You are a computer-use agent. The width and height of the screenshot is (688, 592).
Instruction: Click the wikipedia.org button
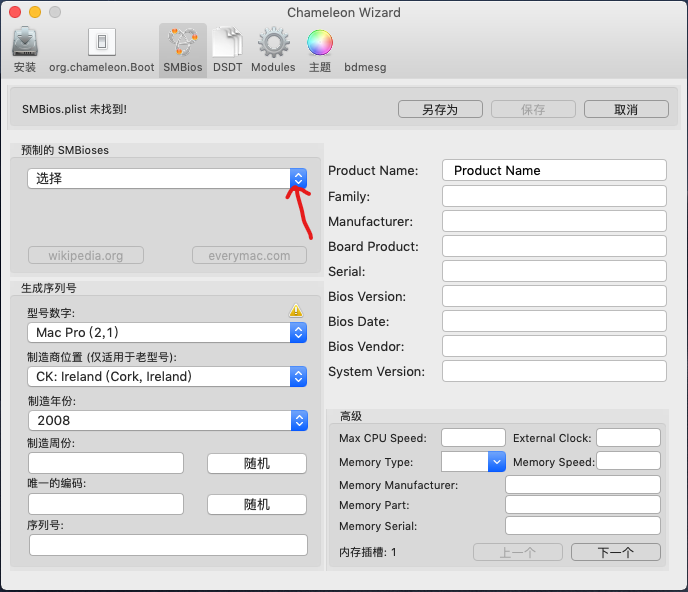pos(86,255)
